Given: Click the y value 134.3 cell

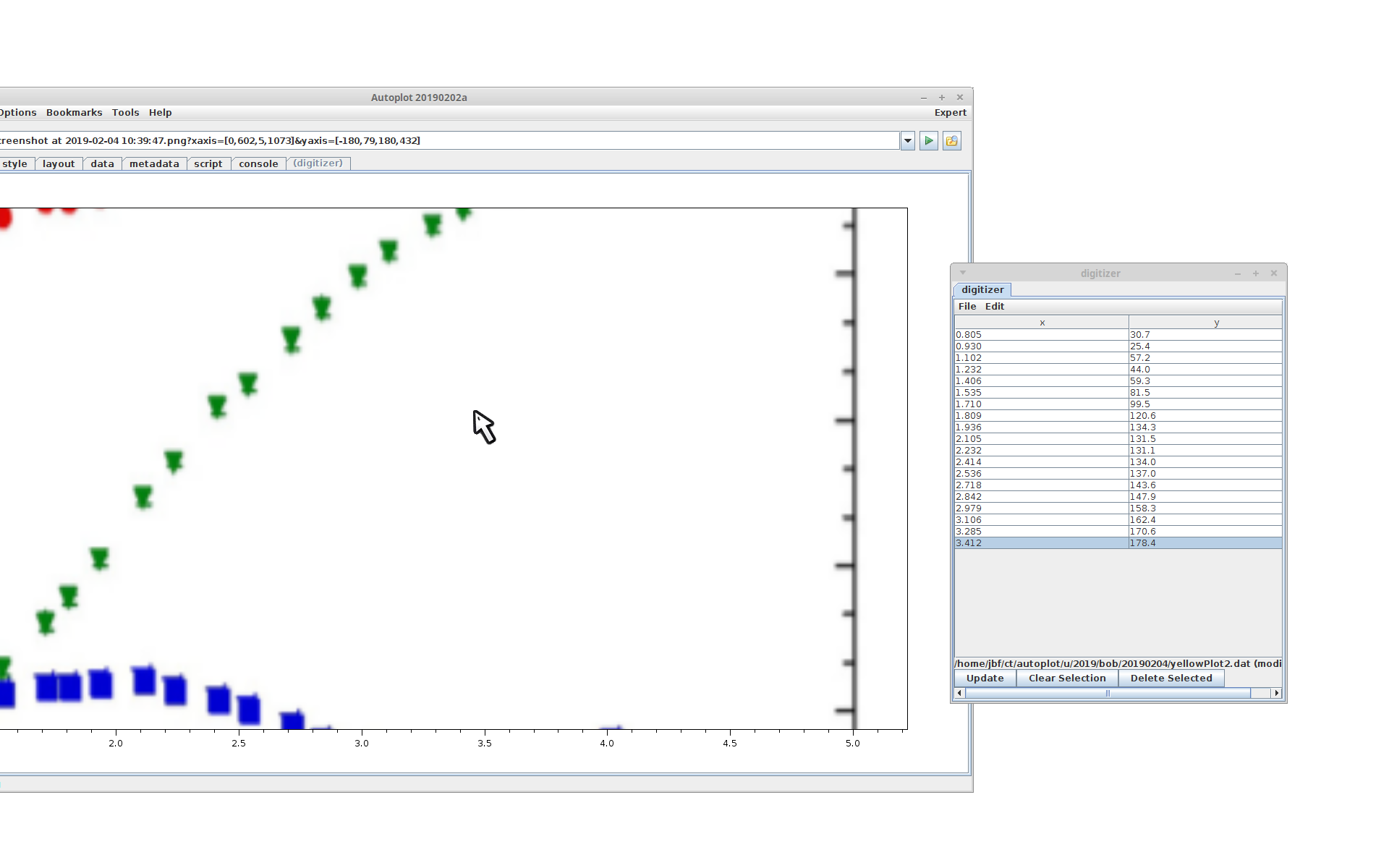Looking at the screenshot, I should (x=1206, y=427).
